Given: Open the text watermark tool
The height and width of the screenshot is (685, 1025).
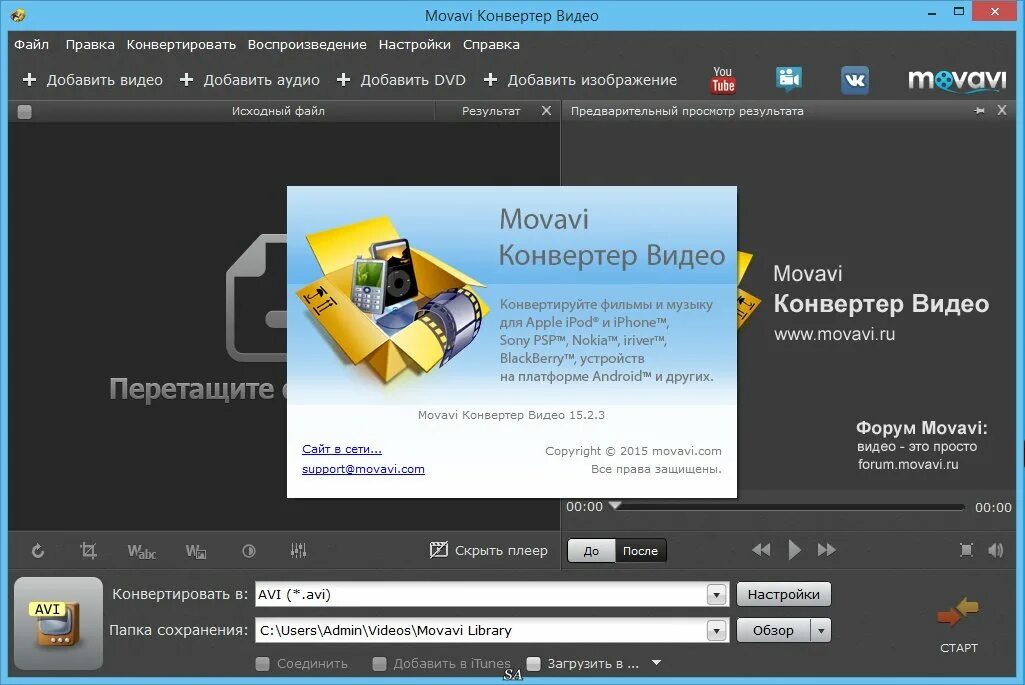Looking at the screenshot, I should pos(141,552).
